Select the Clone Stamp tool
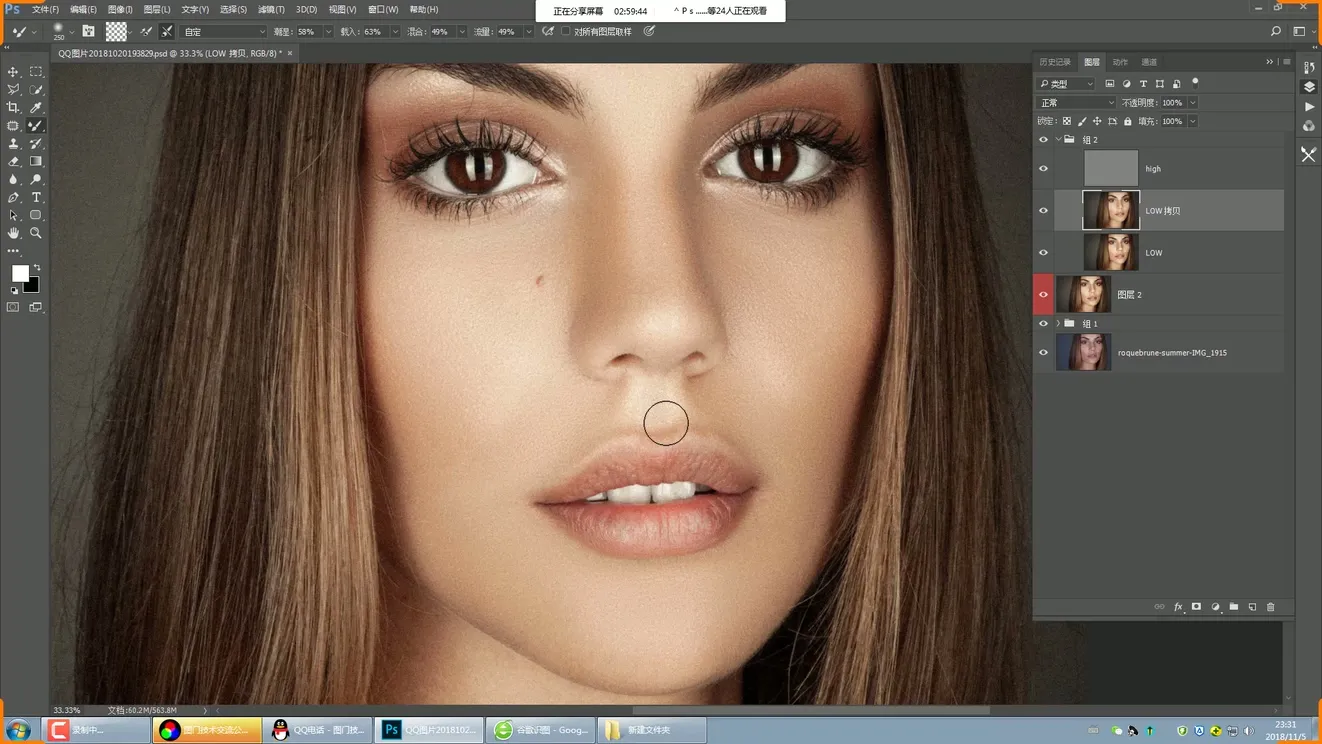Viewport: 1322px width, 744px height. 13,144
